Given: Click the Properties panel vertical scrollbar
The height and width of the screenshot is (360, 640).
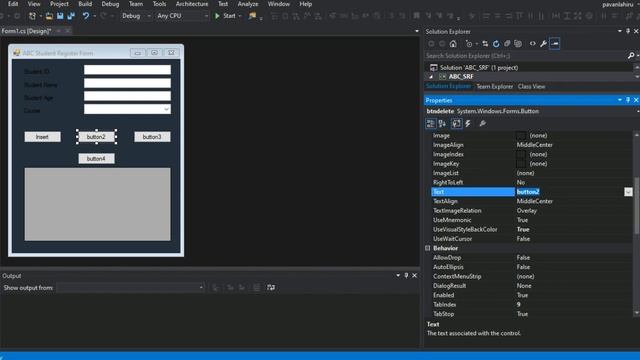Looking at the screenshot, I should click(636, 205).
